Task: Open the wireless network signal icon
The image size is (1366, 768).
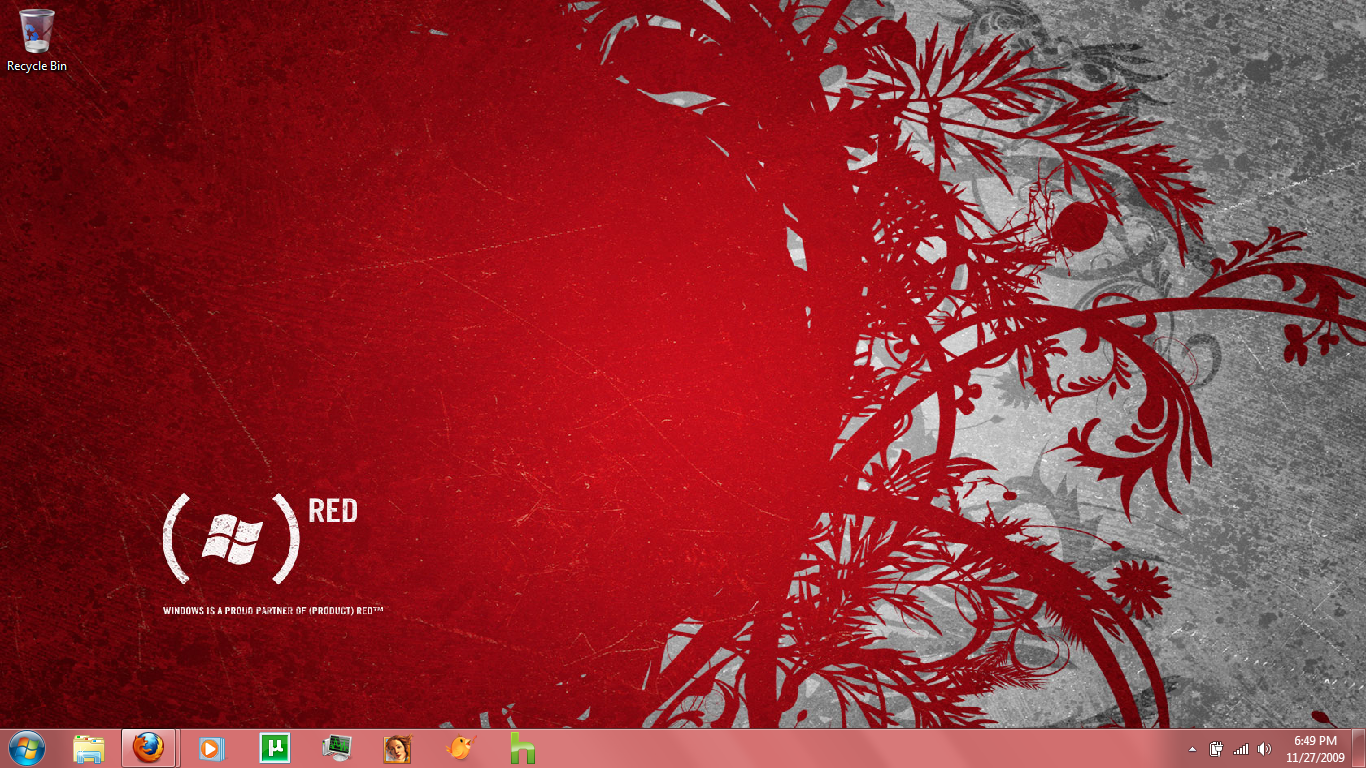Action: coord(1241,749)
